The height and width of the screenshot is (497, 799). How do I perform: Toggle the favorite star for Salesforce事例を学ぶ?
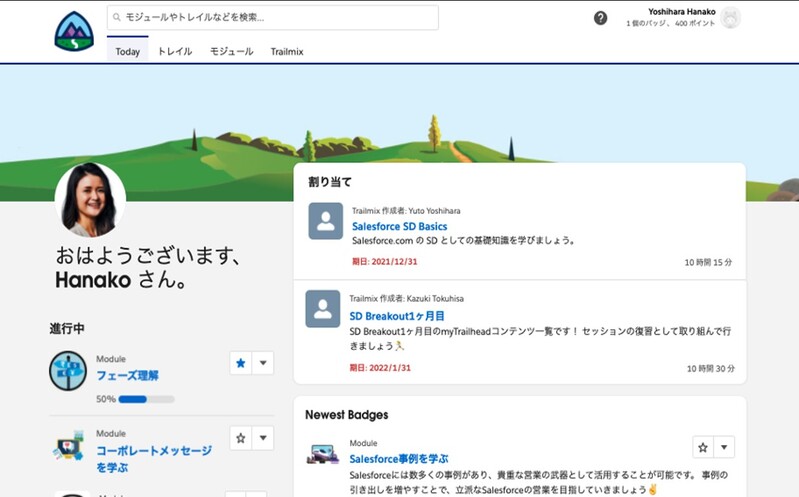(703, 447)
